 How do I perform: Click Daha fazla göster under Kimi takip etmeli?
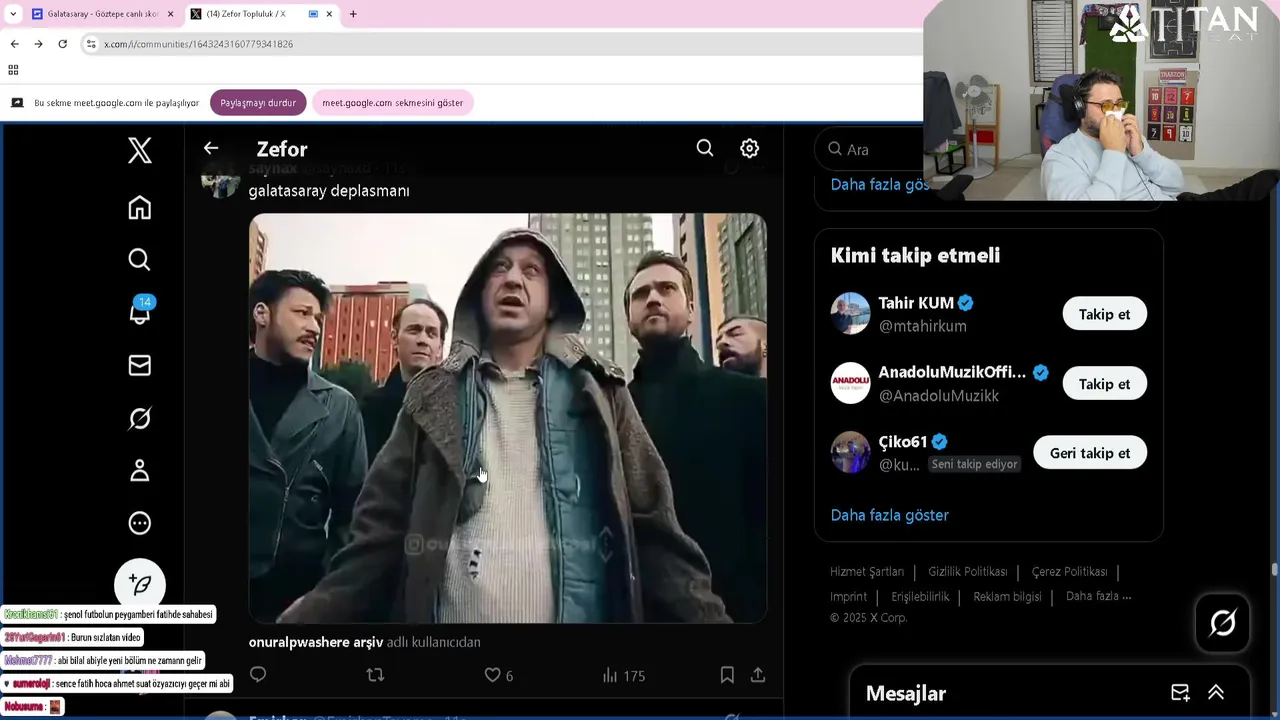(889, 515)
